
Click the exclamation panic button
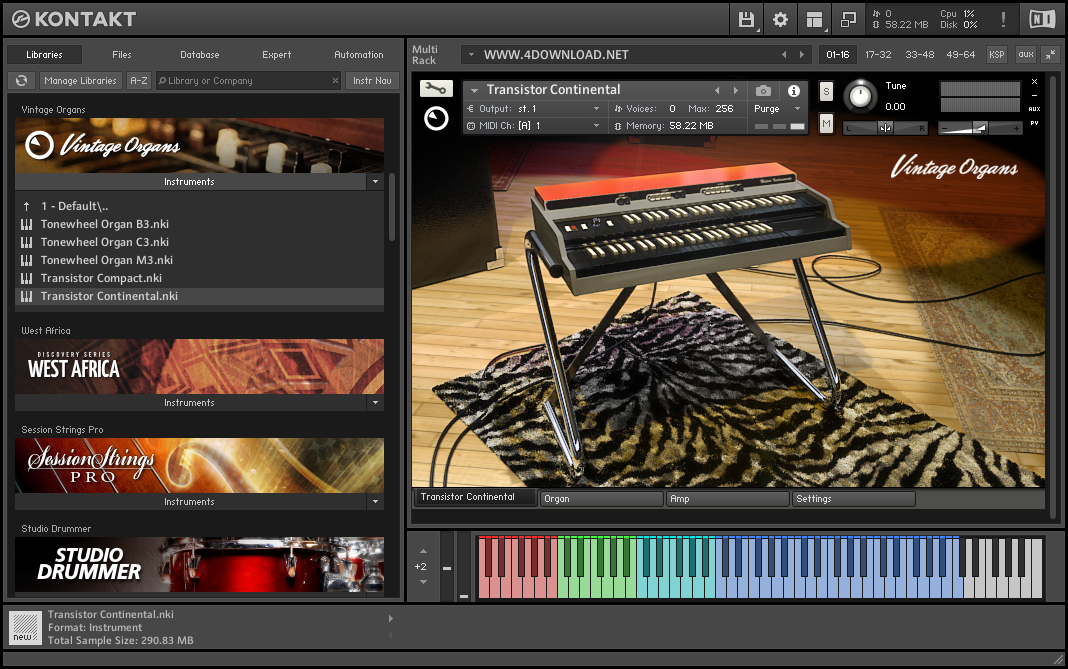click(x=1003, y=20)
